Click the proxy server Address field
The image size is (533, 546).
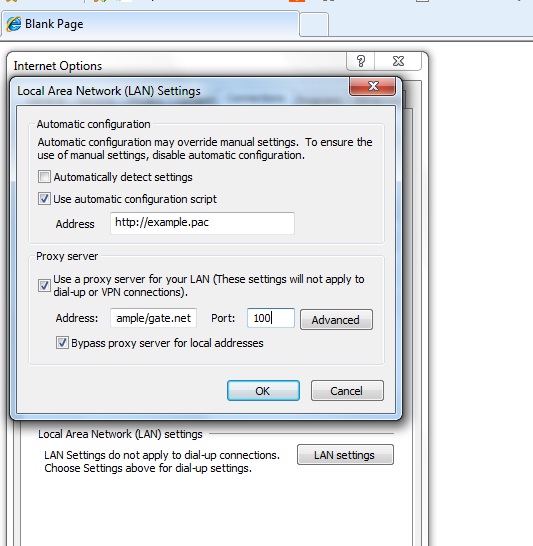coord(154,318)
